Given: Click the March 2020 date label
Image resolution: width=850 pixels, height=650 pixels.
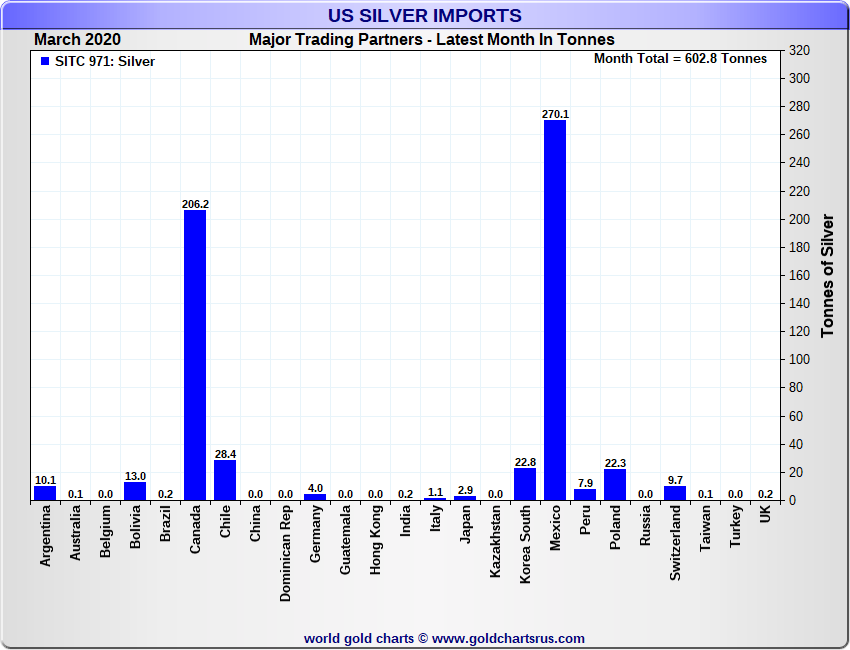Looking at the screenshot, I should pyautogui.click(x=78, y=40).
